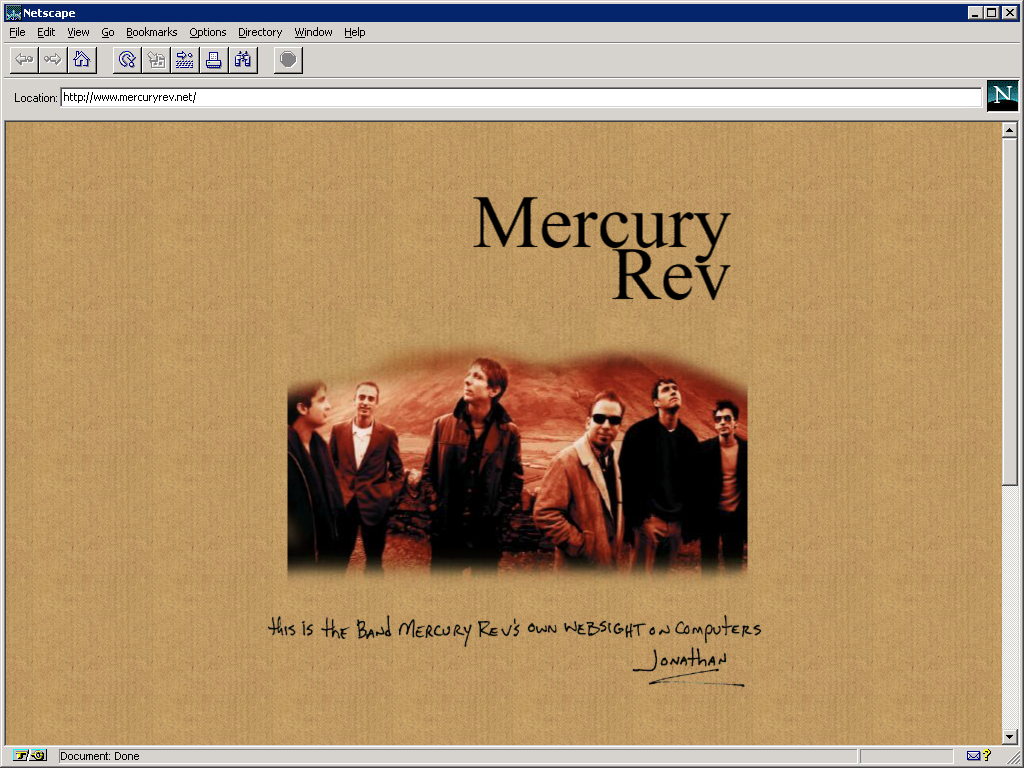Click the Location URL field
The width and height of the screenshot is (1024, 768).
tap(521, 97)
